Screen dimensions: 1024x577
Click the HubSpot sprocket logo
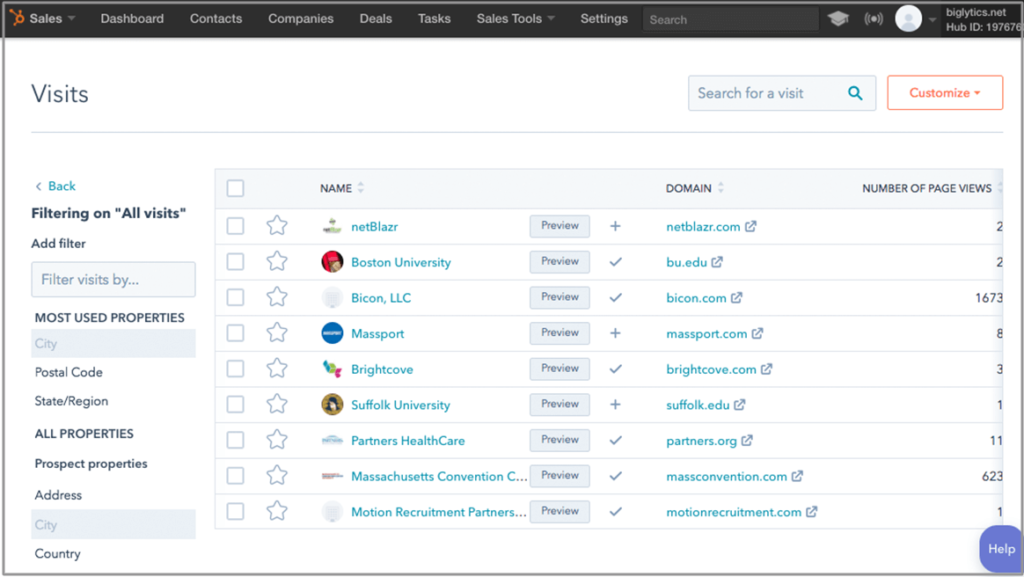click(x=18, y=18)
